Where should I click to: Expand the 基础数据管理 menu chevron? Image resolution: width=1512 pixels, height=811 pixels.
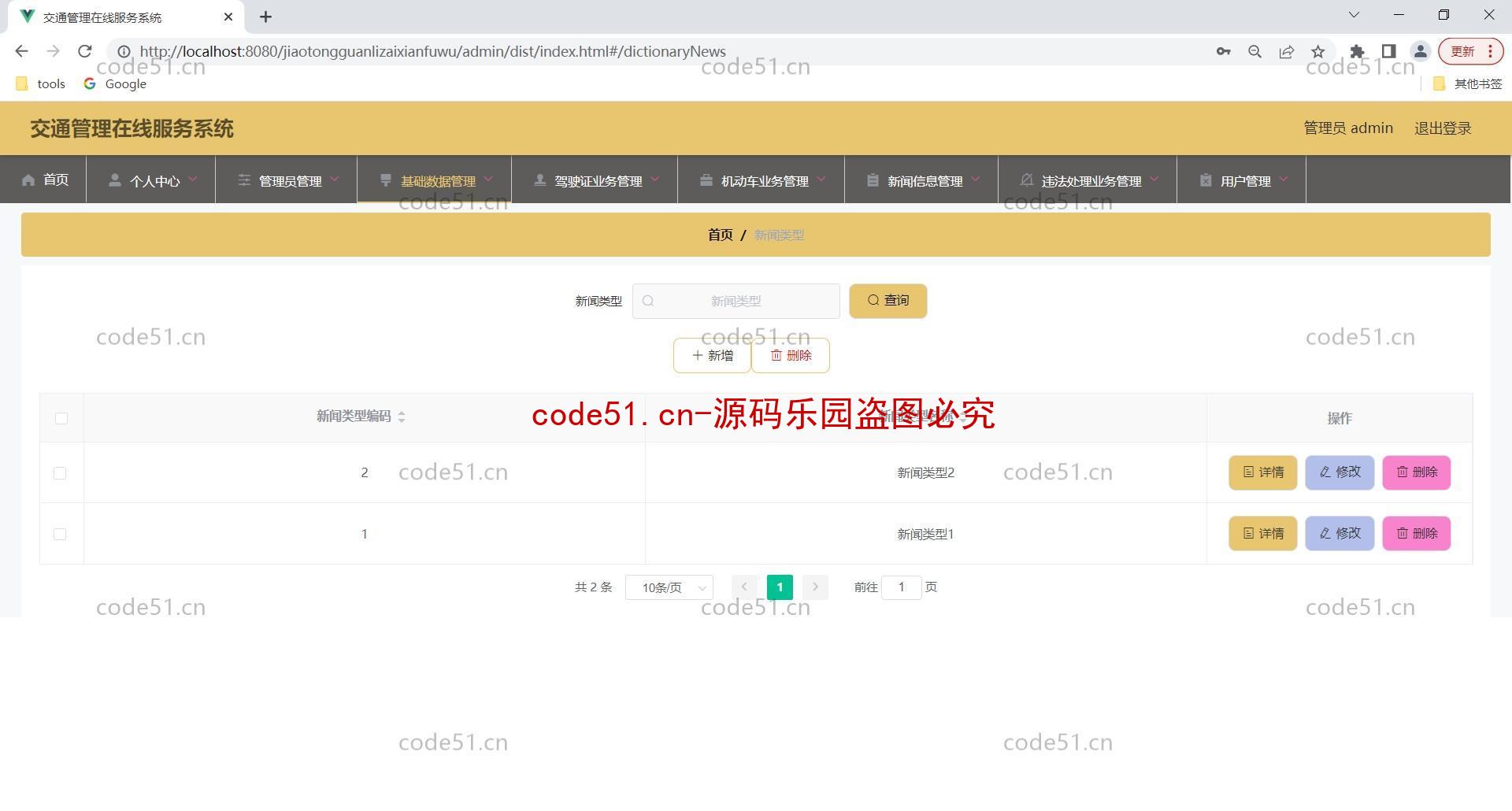pos(489,180)
